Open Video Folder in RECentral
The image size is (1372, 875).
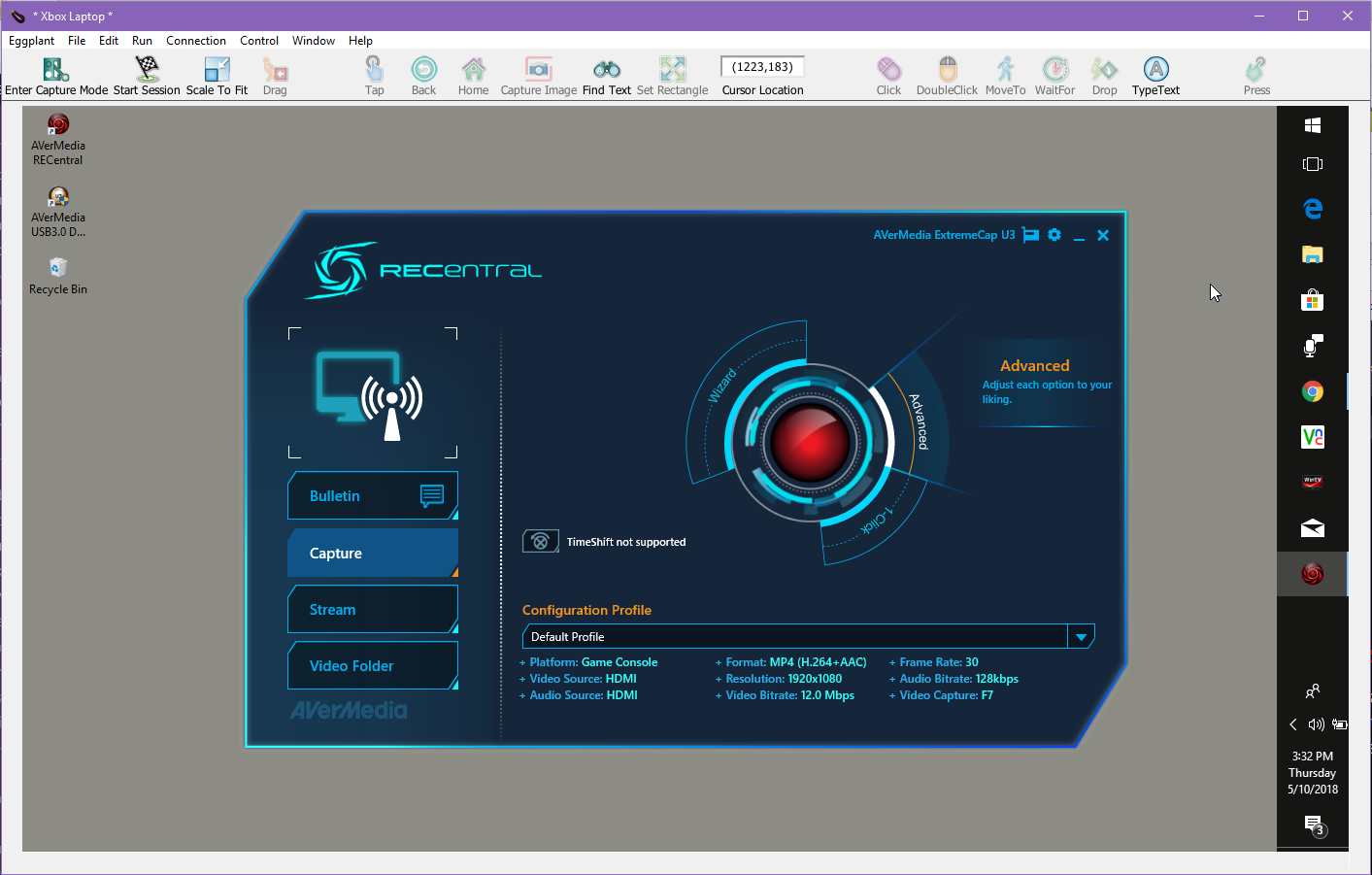tap(373, 665)
